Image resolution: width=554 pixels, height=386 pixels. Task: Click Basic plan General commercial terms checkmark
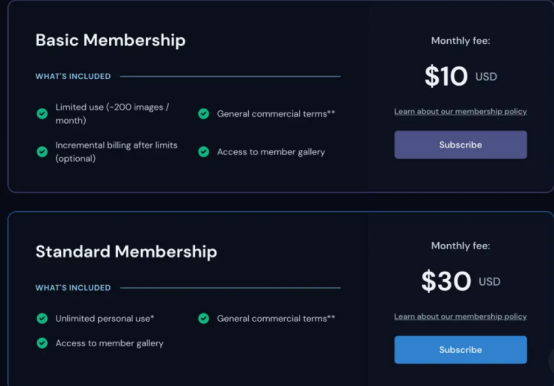coord(204,114)
